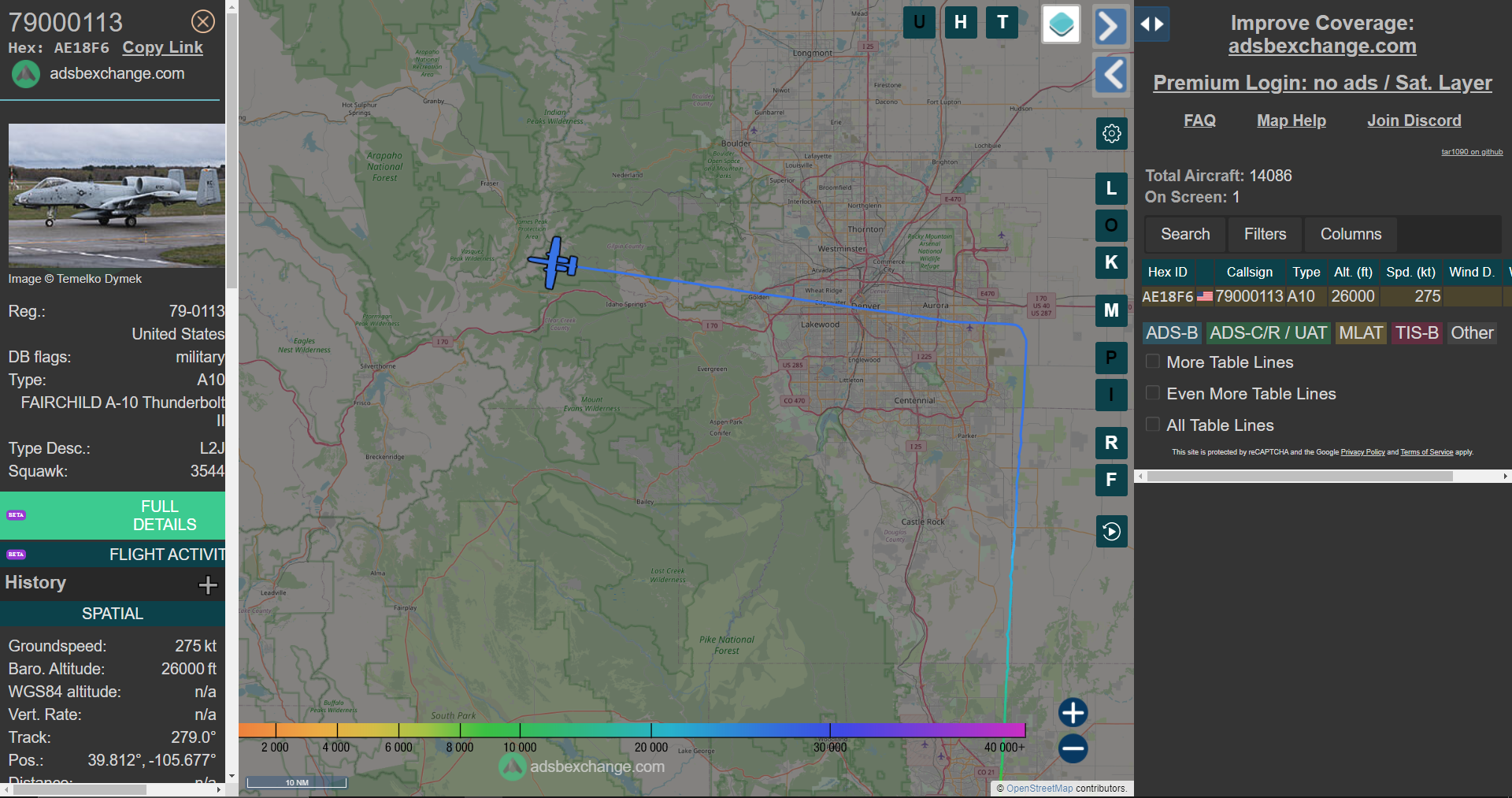Toggle sidebar with double-arrow button
Image resolution: width=1512 pixels, height=798 pixels.
tap(1152, 24)
